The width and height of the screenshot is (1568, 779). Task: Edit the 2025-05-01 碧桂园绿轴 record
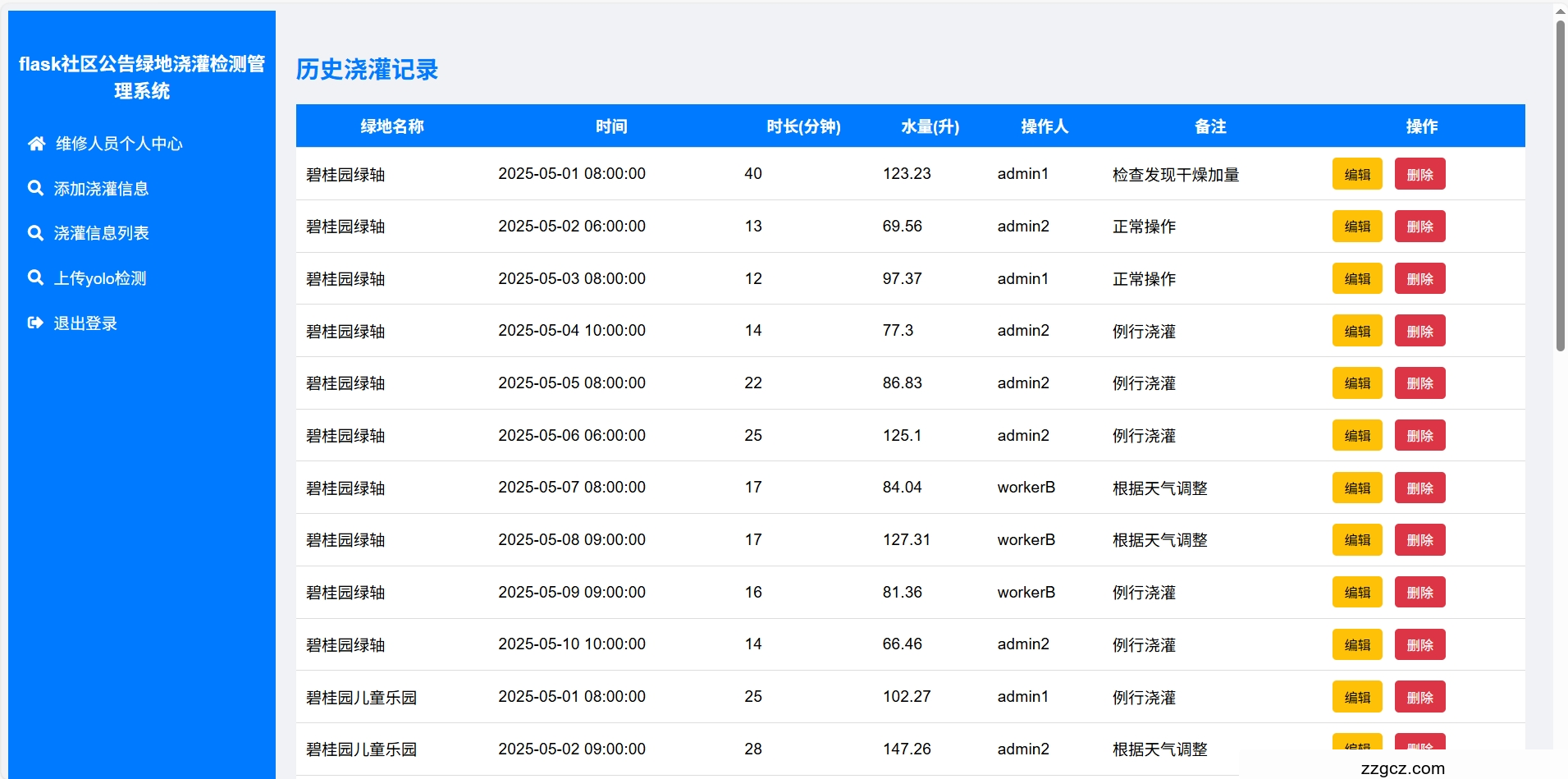click(1357, 174)
